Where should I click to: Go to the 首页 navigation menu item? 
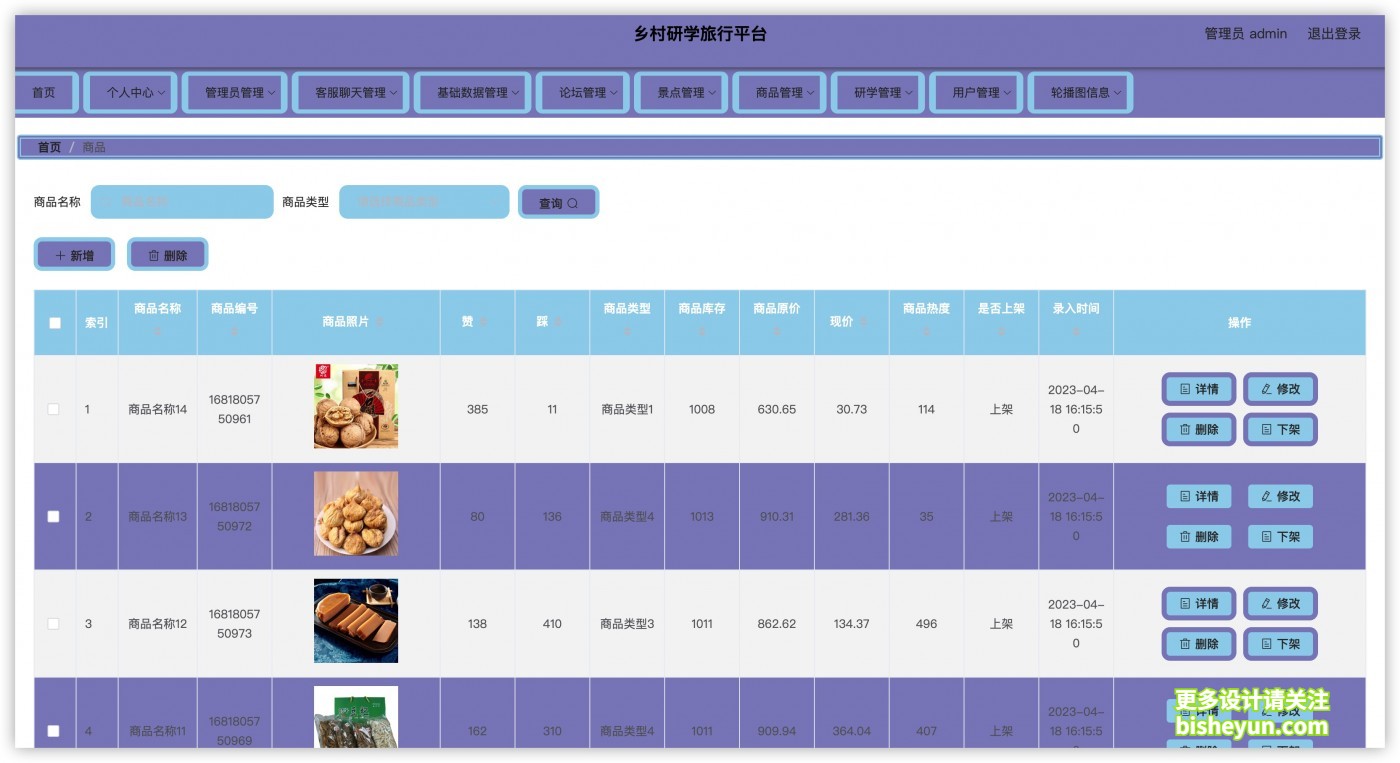(x=44, y=93)
